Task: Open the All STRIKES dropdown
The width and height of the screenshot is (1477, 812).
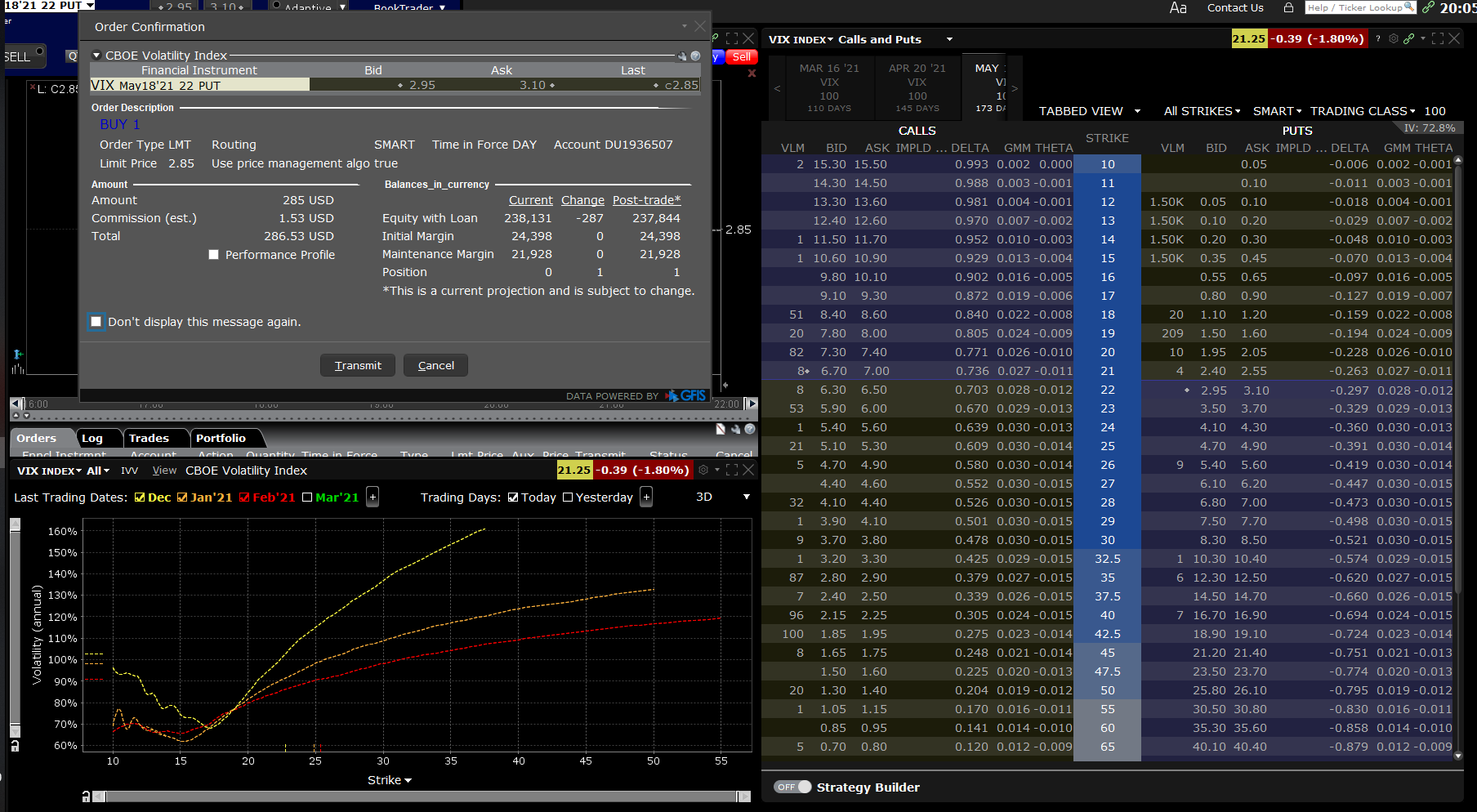Action: pyautogui.click(x=1202, y=111)
